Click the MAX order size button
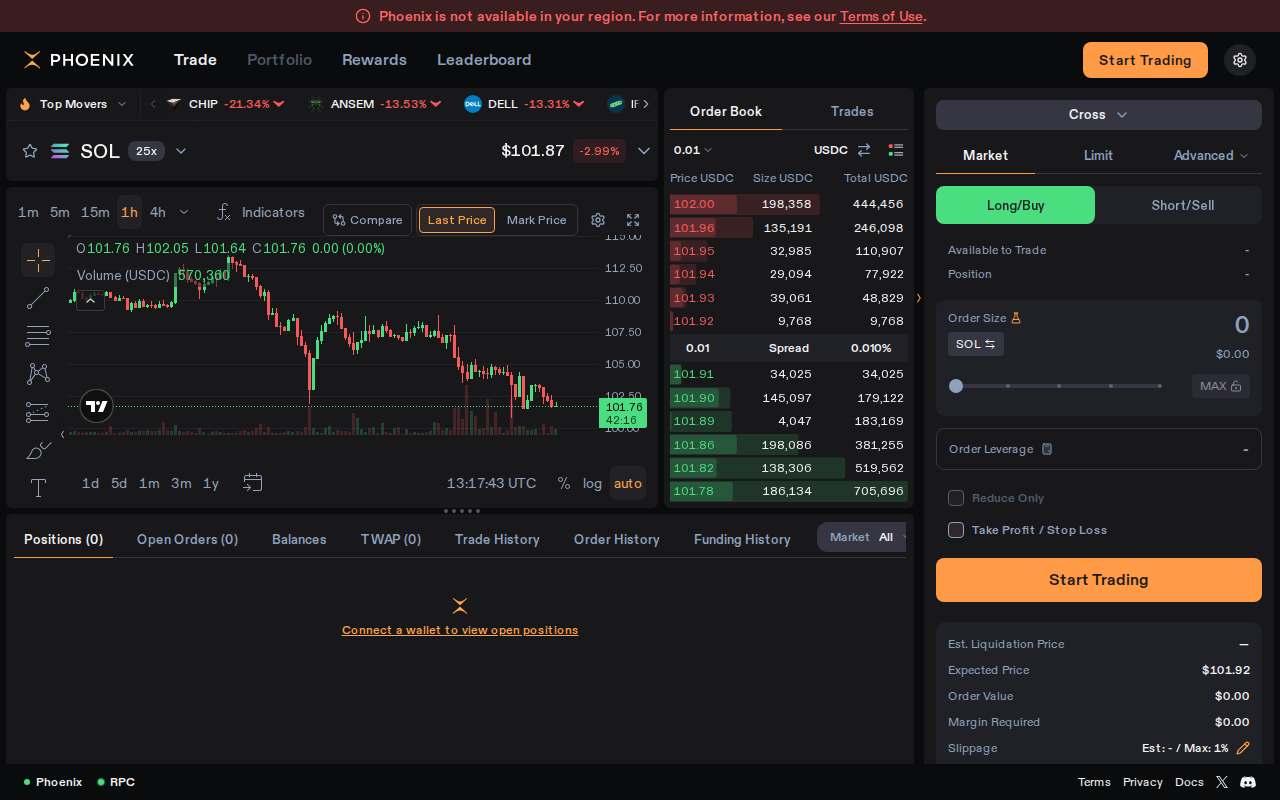This screenshot has height=800, width=1280. click(1221, 386)
